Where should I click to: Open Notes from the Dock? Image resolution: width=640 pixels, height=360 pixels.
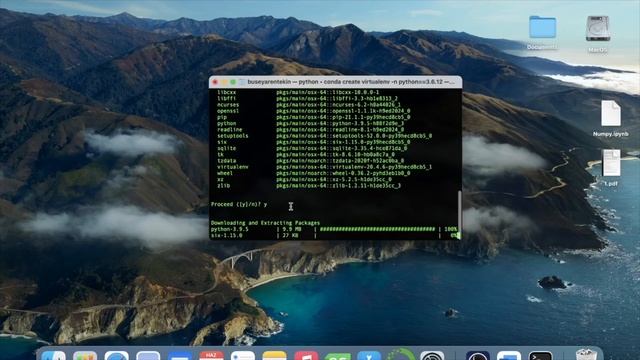[x=275, y=355]
